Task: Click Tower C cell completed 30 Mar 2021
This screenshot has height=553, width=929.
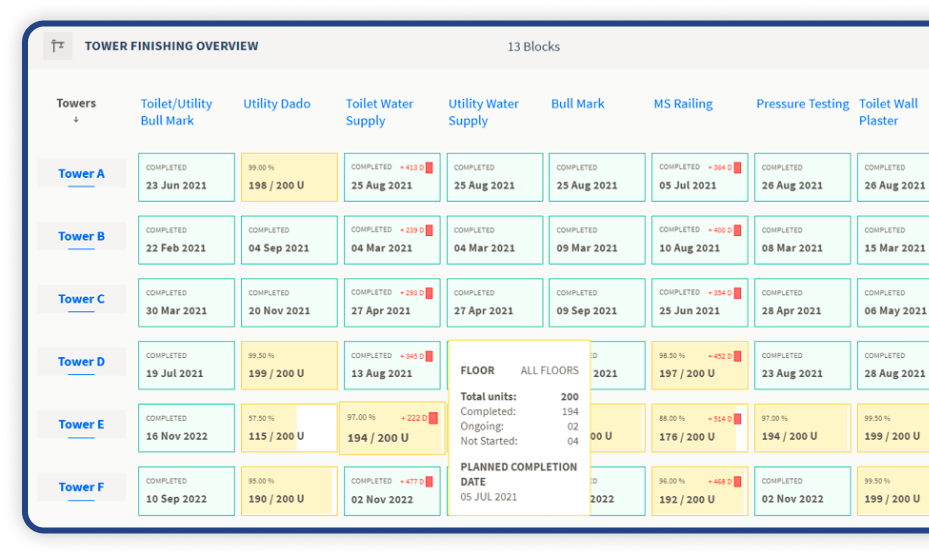Action: click(x=187, y=303)
